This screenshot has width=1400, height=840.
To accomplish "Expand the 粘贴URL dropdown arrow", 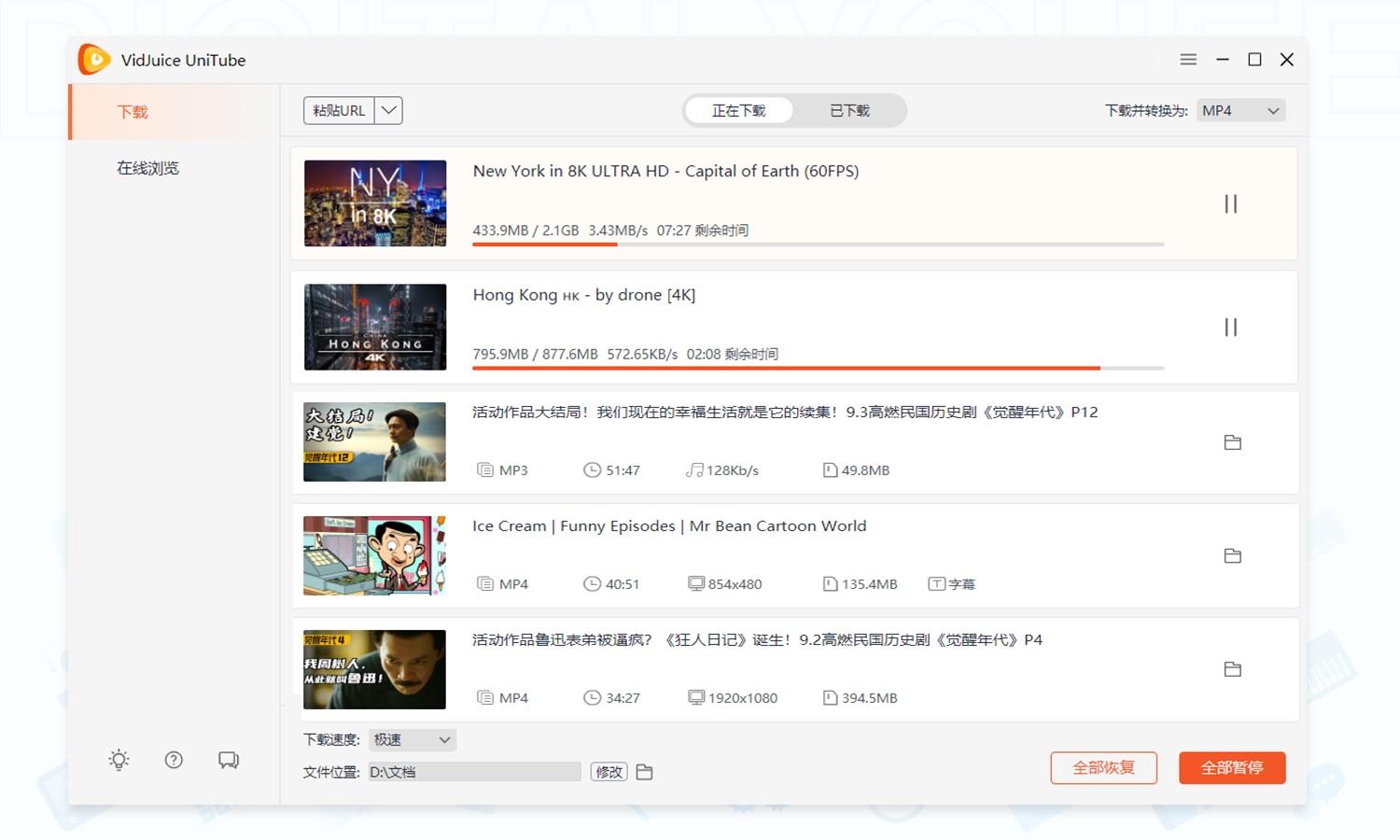I will (x=389, y=110).
